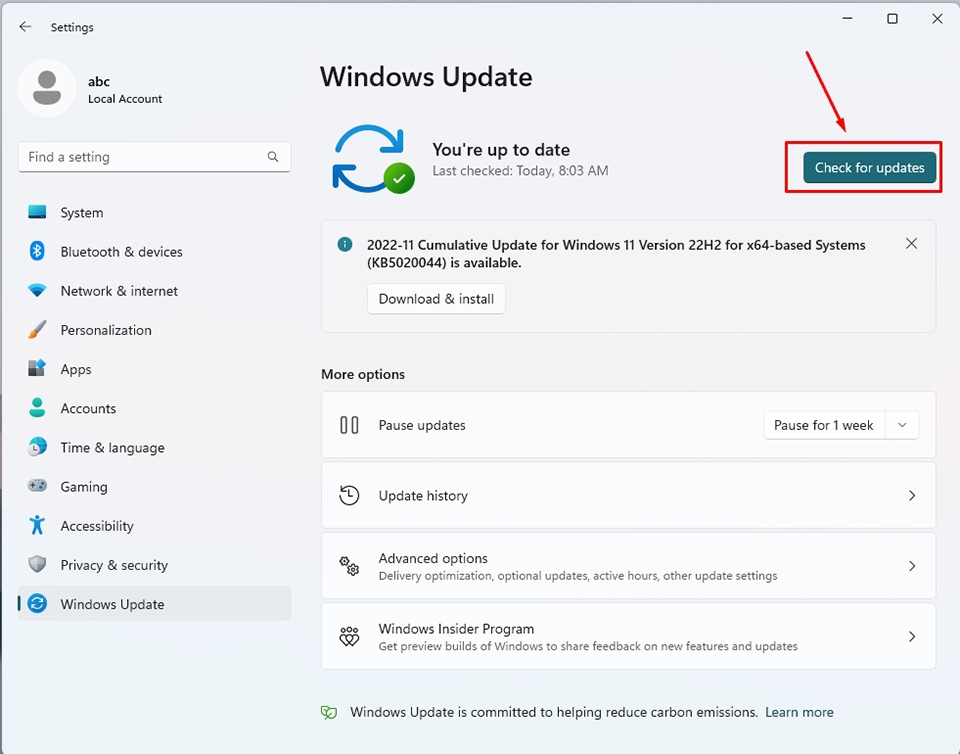
Task: Select the Windows Update sync icon
Action: click(38, 604)
